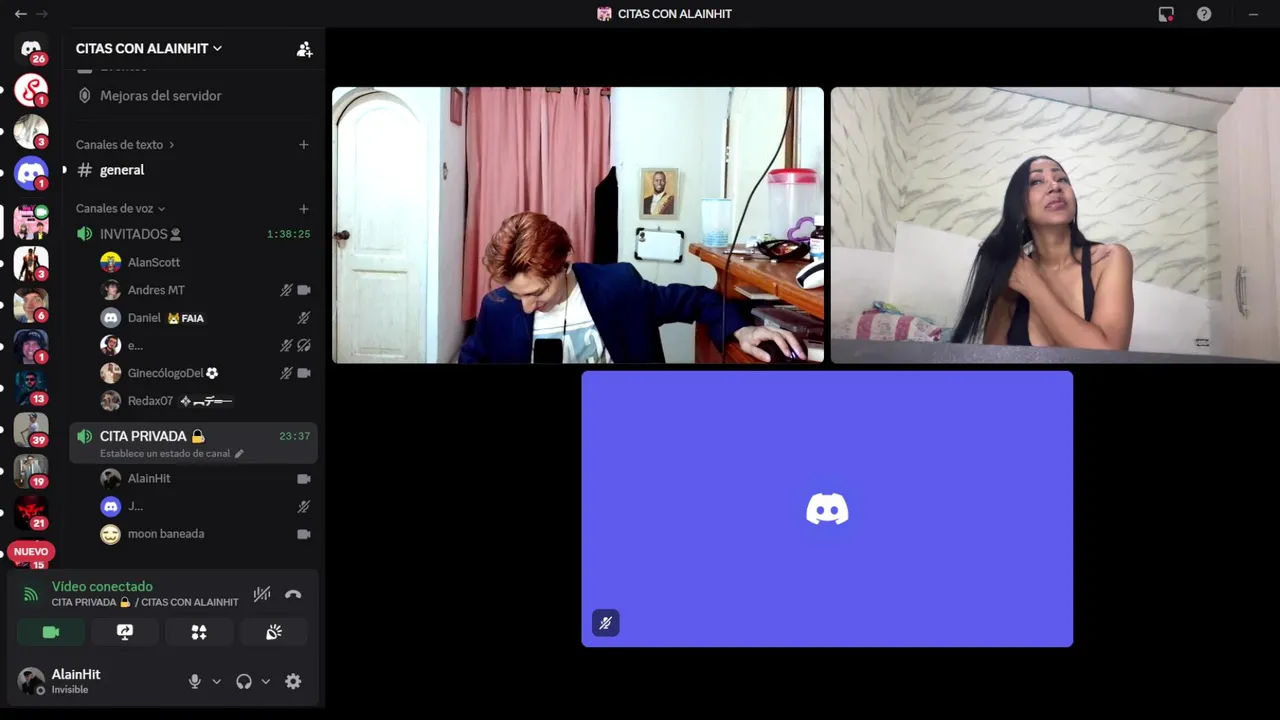Edit channel status pencil under CITA PRIVADA
This screenshot has height=720, width=1280.
239,454
